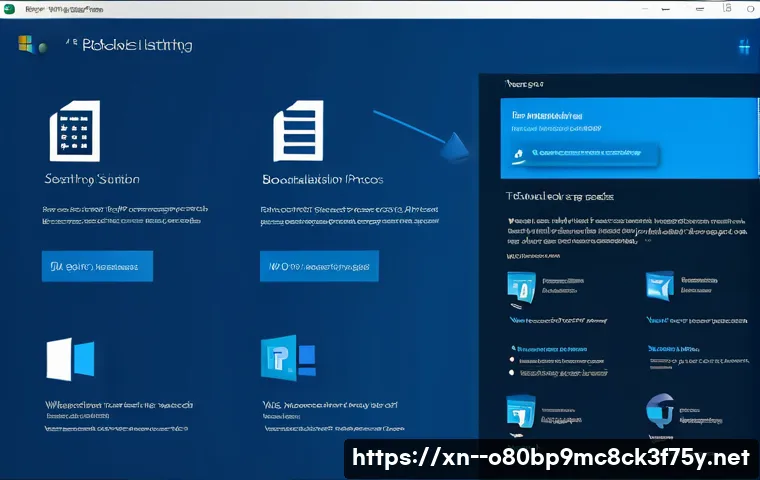
Task: Click the section heading below the highlighted blue card
Action: click(560, 196)
